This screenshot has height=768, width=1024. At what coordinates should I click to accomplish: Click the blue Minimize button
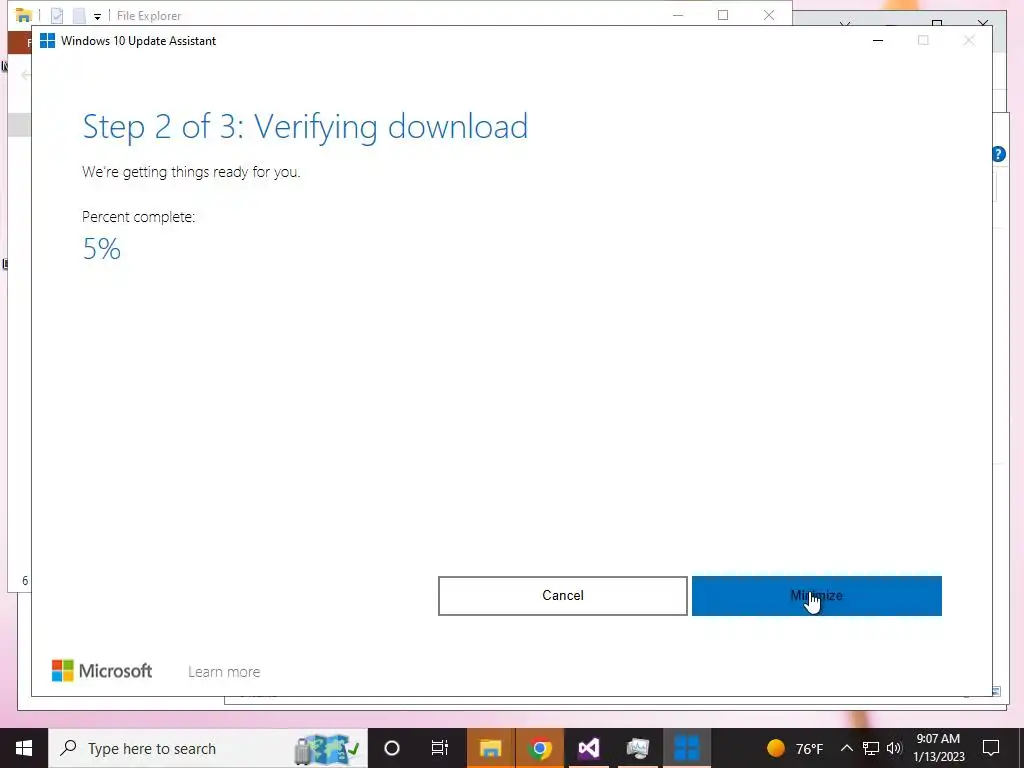pos(816,596)
